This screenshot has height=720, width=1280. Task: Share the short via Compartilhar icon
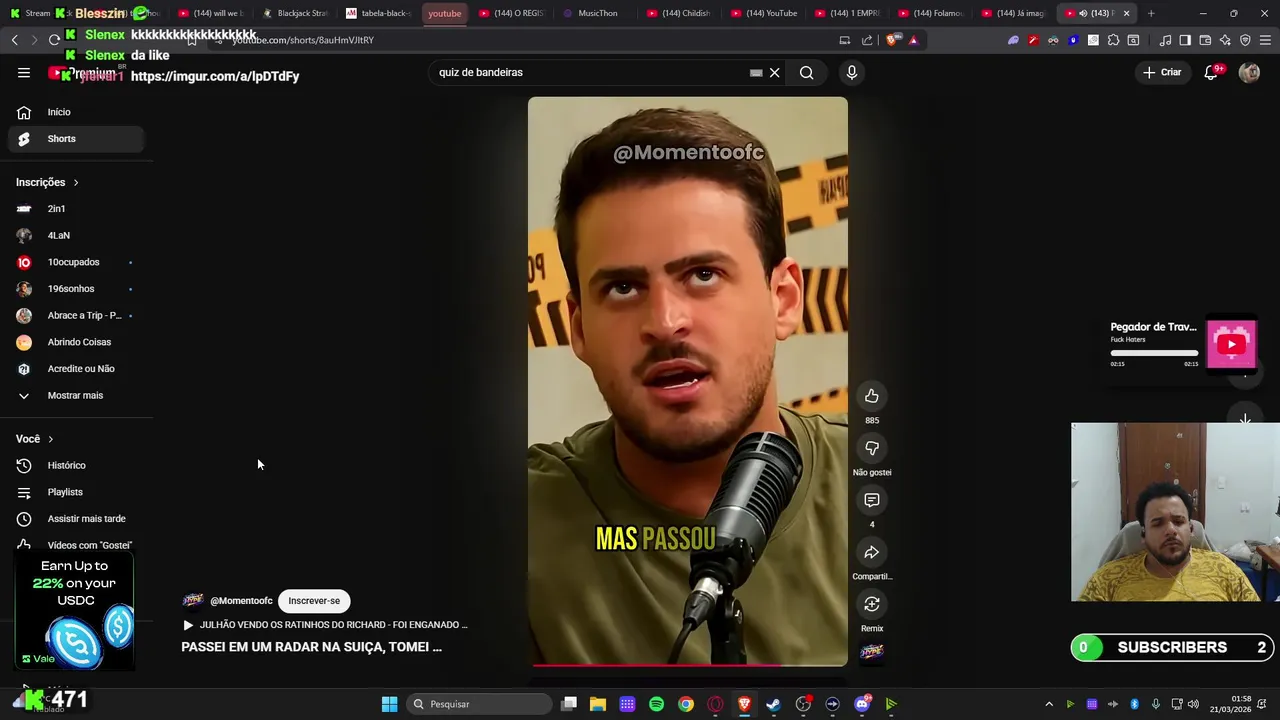tap(872, 552)
